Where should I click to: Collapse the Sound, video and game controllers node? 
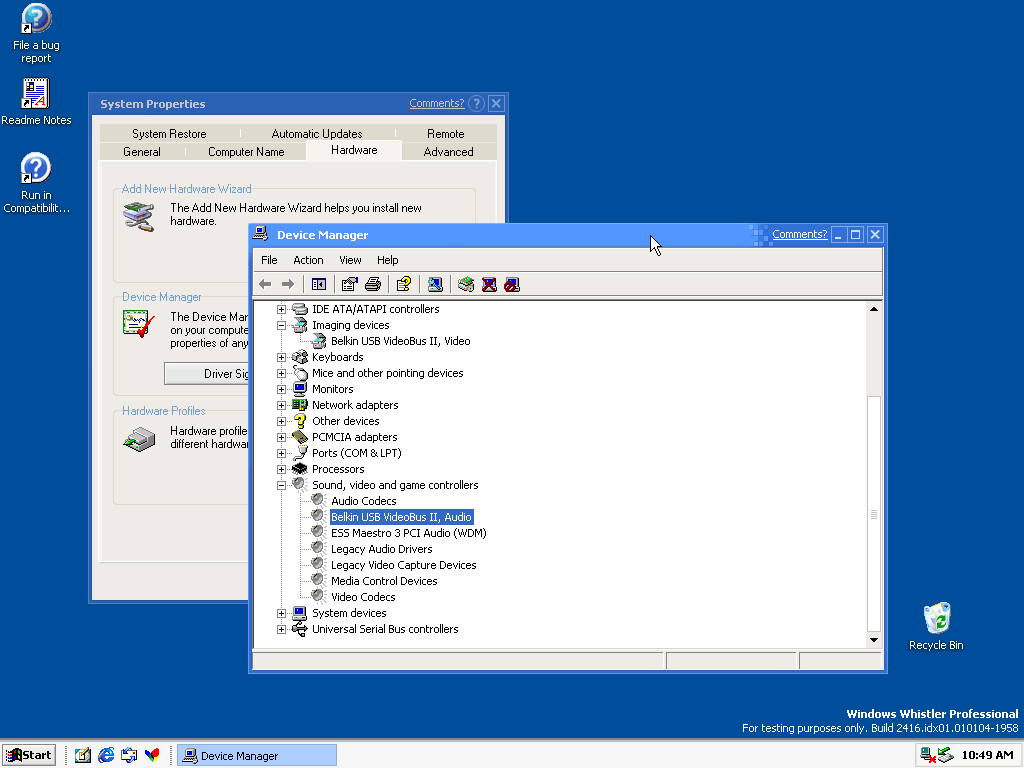point(282,485)
